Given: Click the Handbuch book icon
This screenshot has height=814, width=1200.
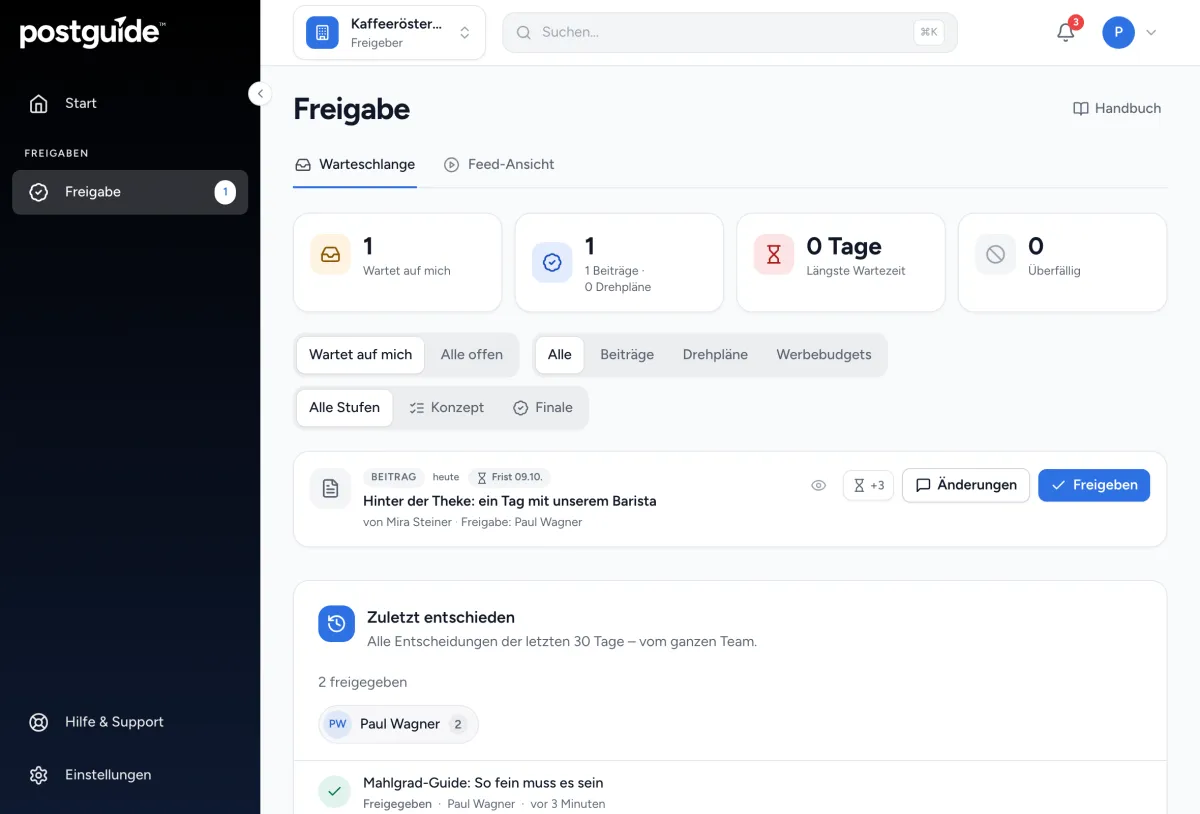Looking at the screenshot, I should [1080, 108].
